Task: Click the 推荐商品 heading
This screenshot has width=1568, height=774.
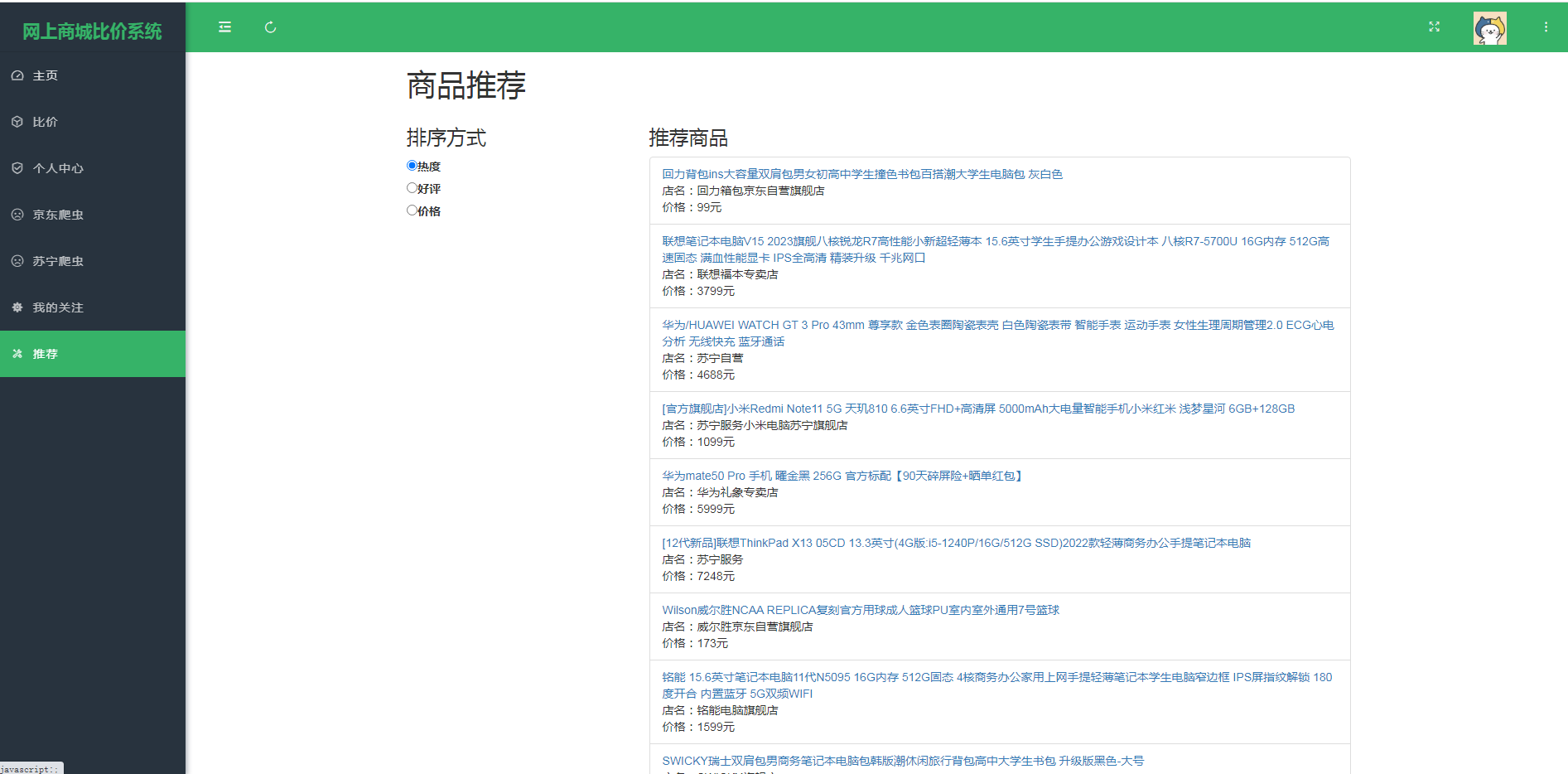Action: [x=688, y=138]
